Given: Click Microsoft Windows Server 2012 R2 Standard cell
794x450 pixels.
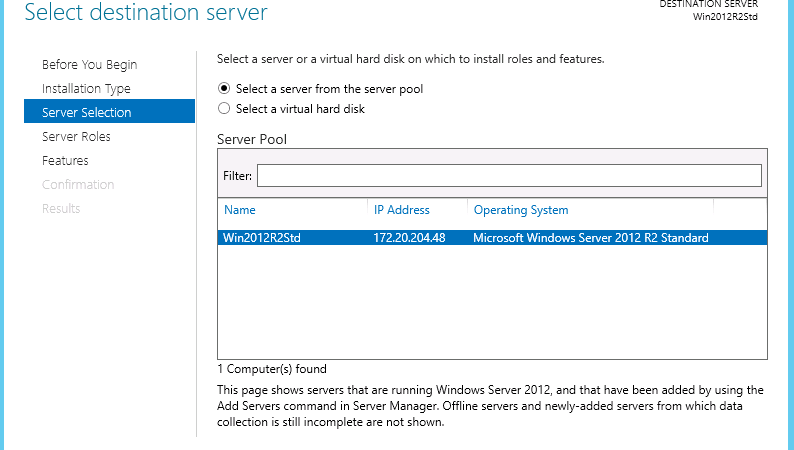Looking at the screenshot, I should [590, 237].
